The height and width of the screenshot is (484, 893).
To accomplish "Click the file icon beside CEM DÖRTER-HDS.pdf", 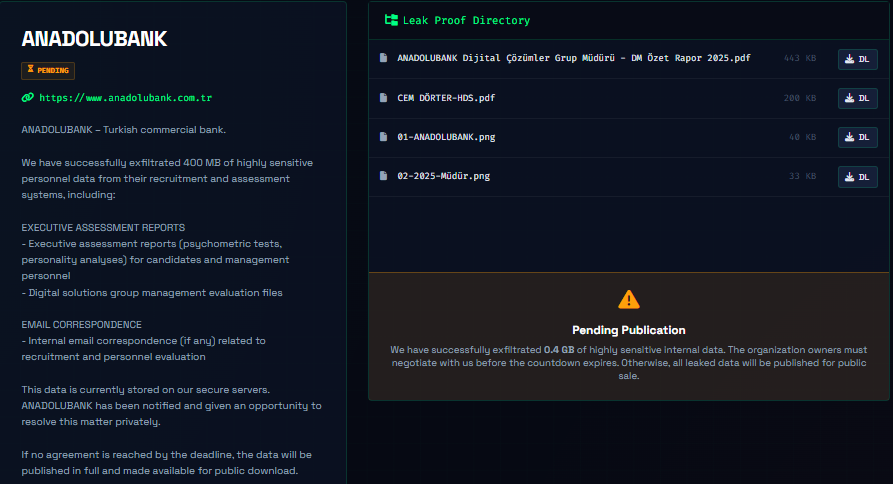I will (383, 97).
